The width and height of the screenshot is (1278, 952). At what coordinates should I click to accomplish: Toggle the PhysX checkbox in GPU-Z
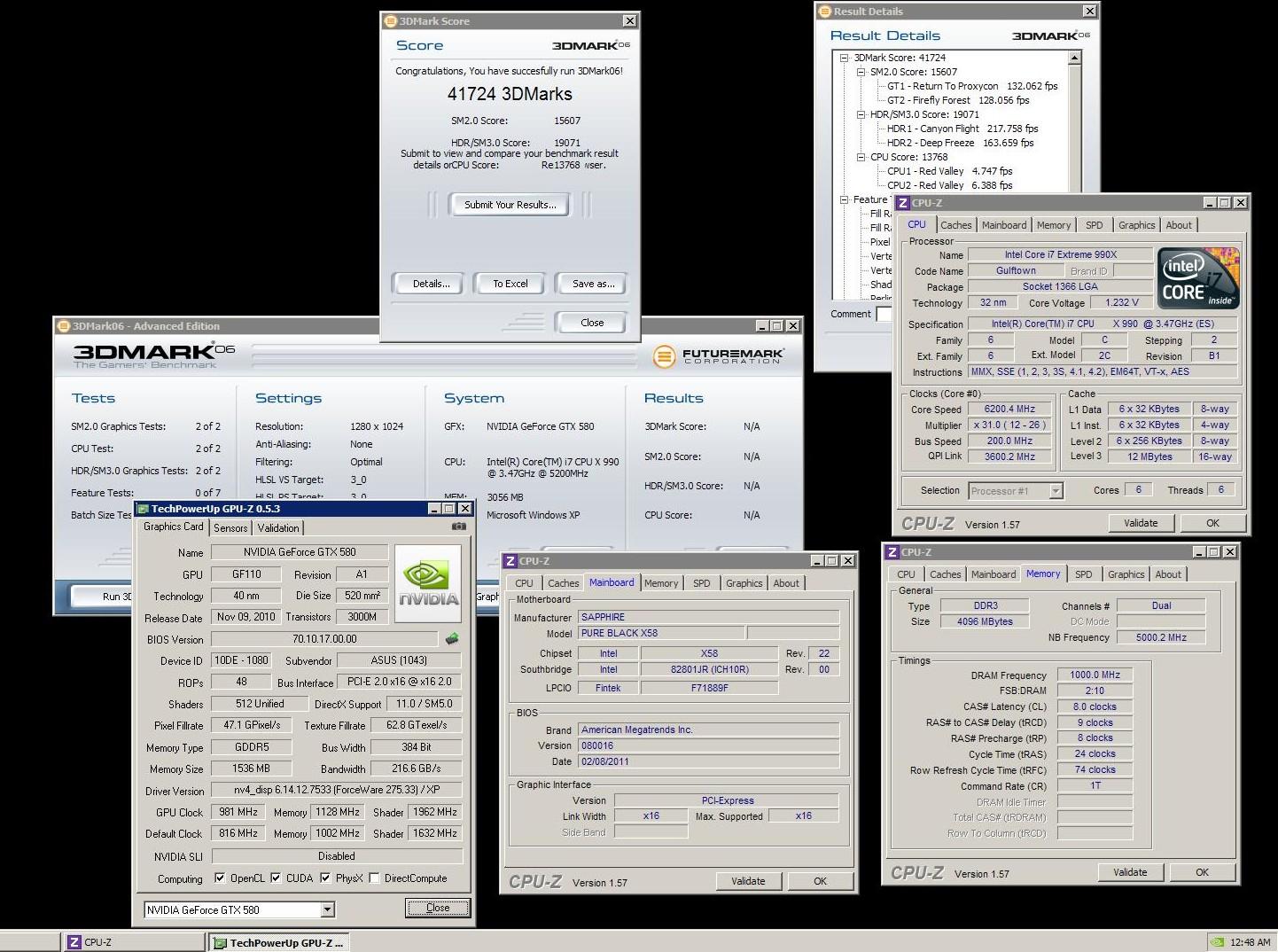point(325,878)
